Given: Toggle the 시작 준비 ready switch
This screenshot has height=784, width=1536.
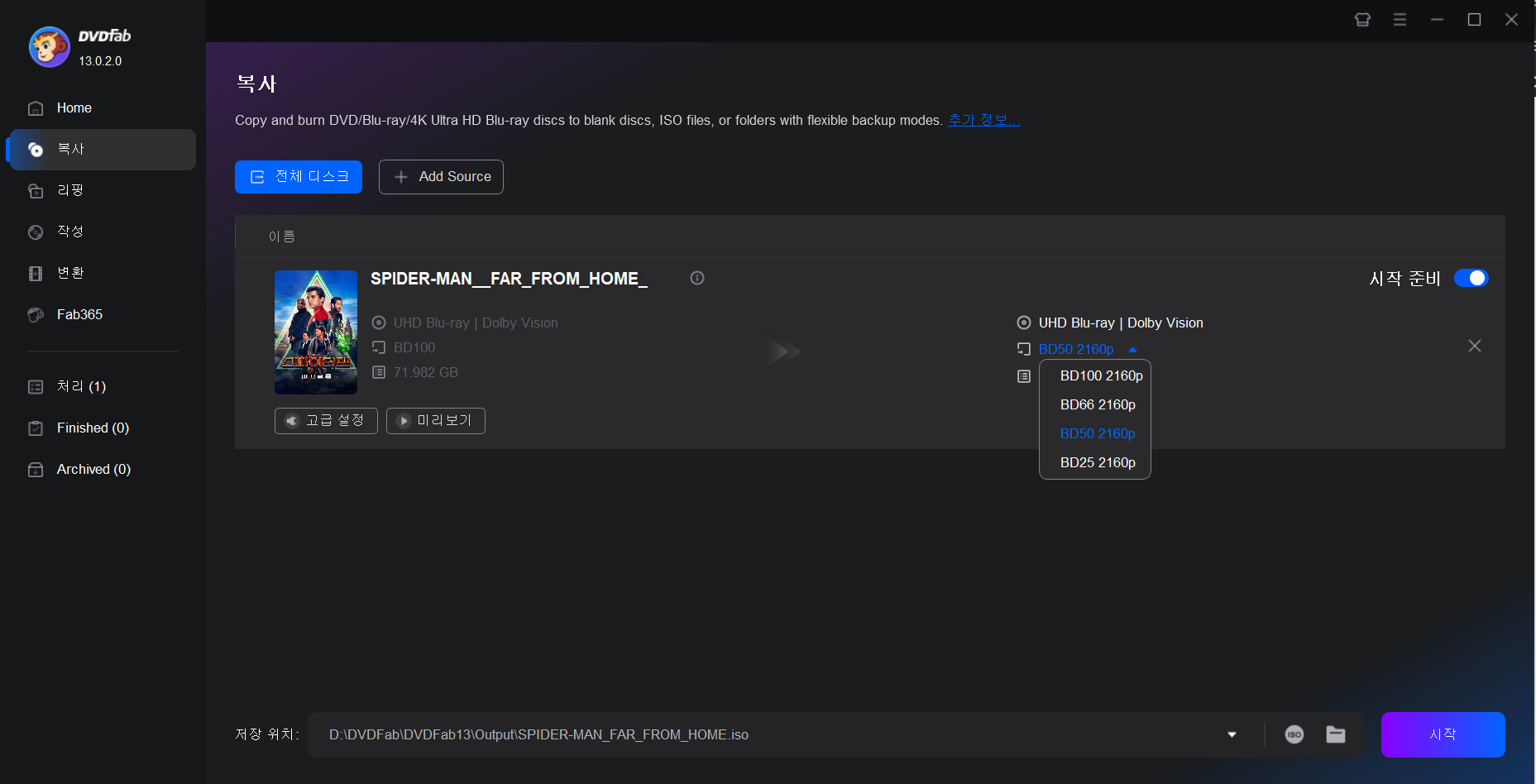Looking at the screenshot, I should [x=1471, y=278].
